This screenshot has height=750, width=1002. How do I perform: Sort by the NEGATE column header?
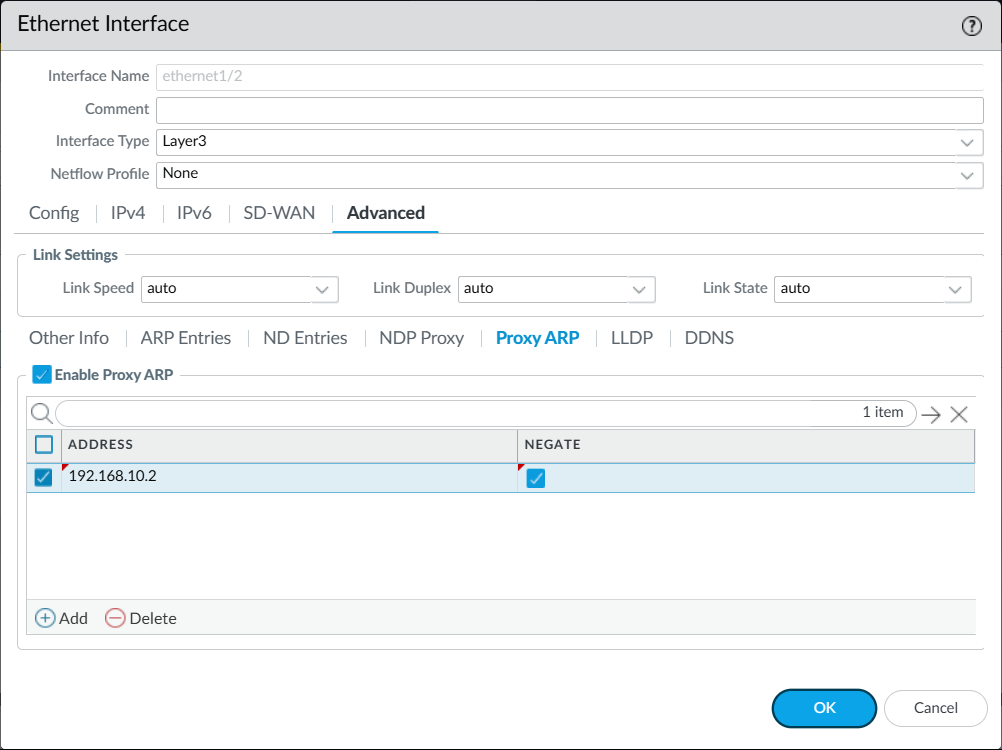pyautogui.click(x=746, y=445)
